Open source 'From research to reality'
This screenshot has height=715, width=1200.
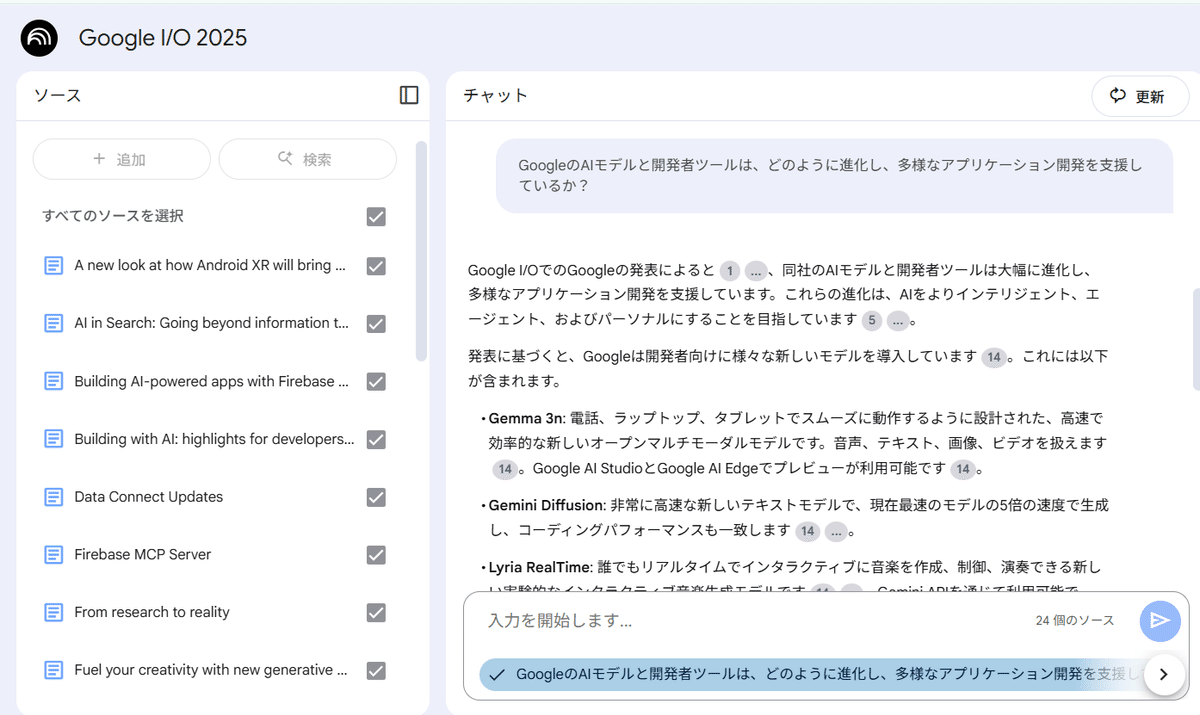(152, 612)
